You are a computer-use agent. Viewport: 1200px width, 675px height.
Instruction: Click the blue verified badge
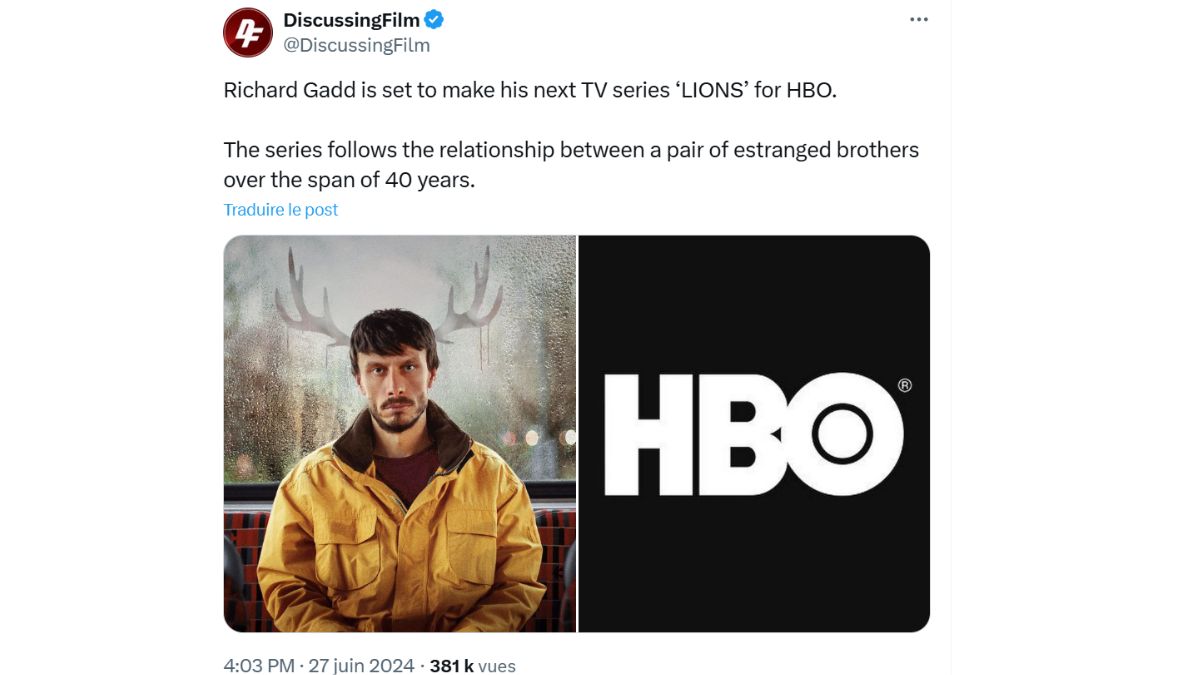tap(435, 20)
